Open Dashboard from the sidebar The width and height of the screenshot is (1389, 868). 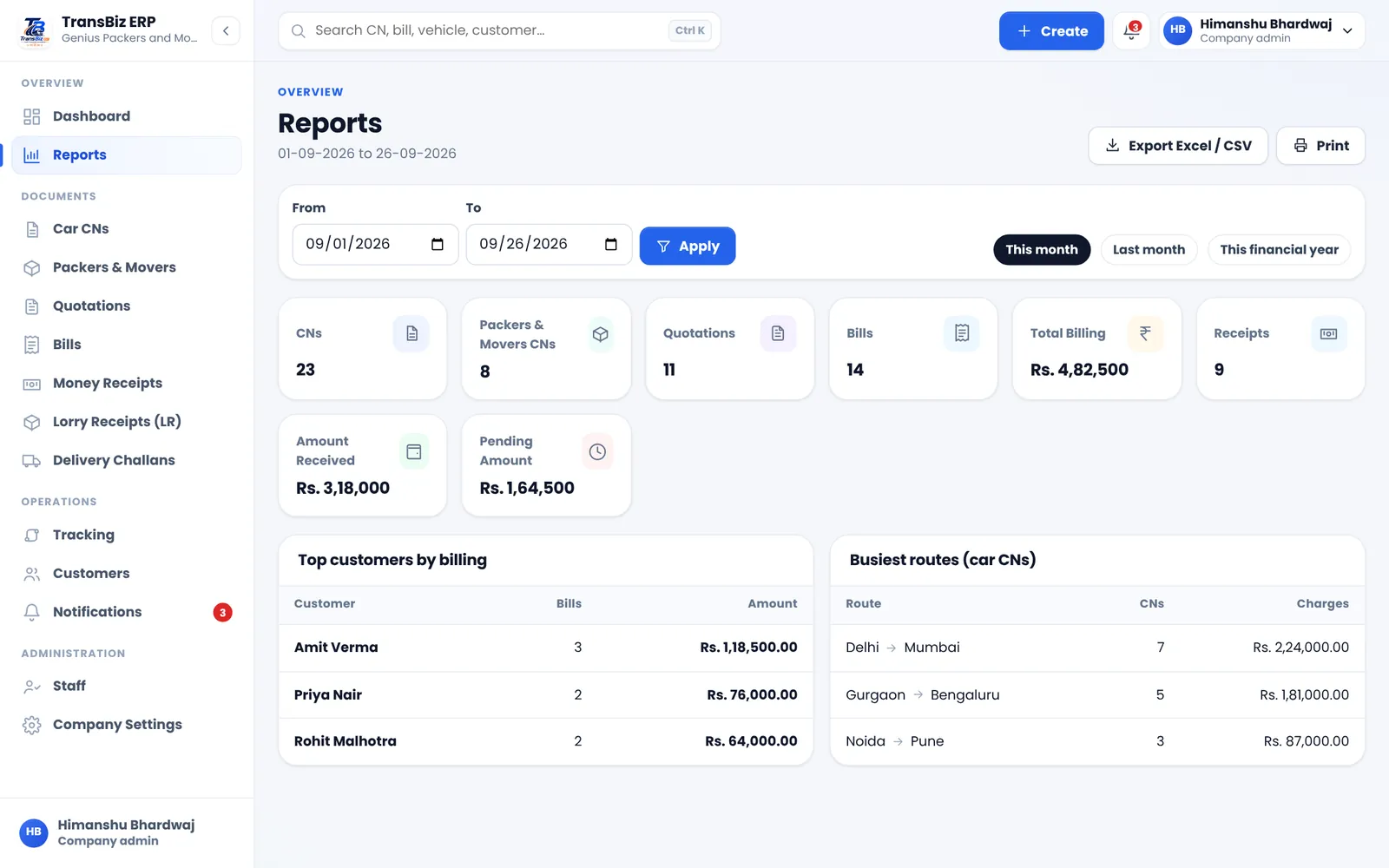pyautogui.click(x=127, y=116)
